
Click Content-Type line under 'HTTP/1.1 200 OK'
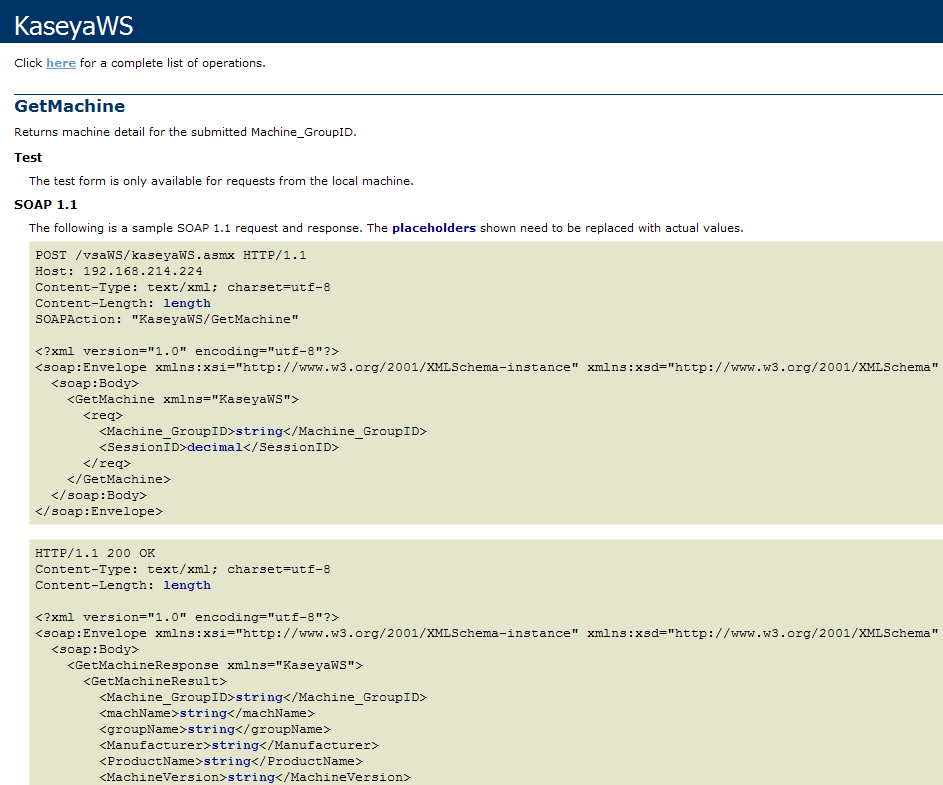pyautogui.click(x=183, y=569)
